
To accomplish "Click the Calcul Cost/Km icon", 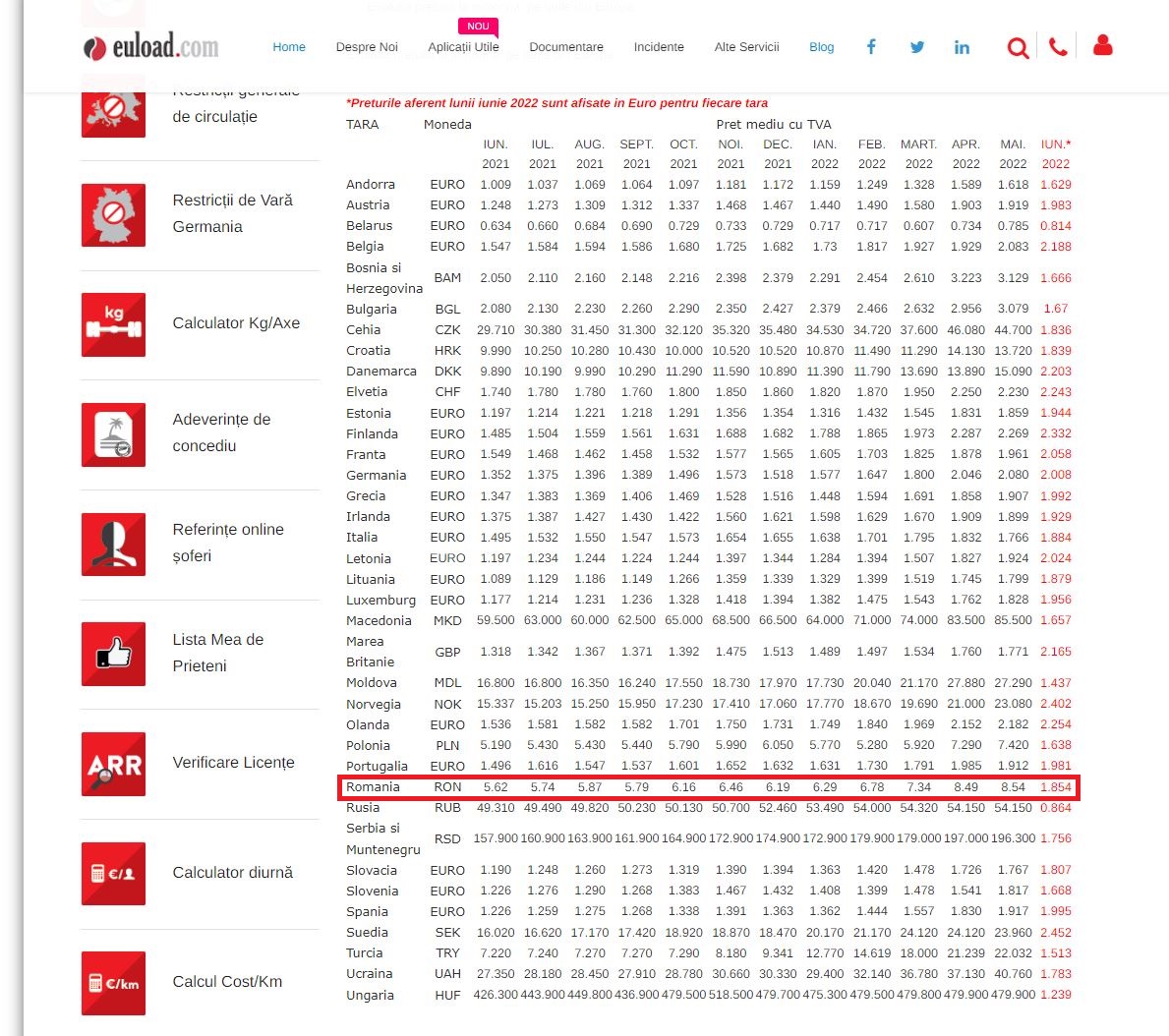I will click(x=113, y=983).
